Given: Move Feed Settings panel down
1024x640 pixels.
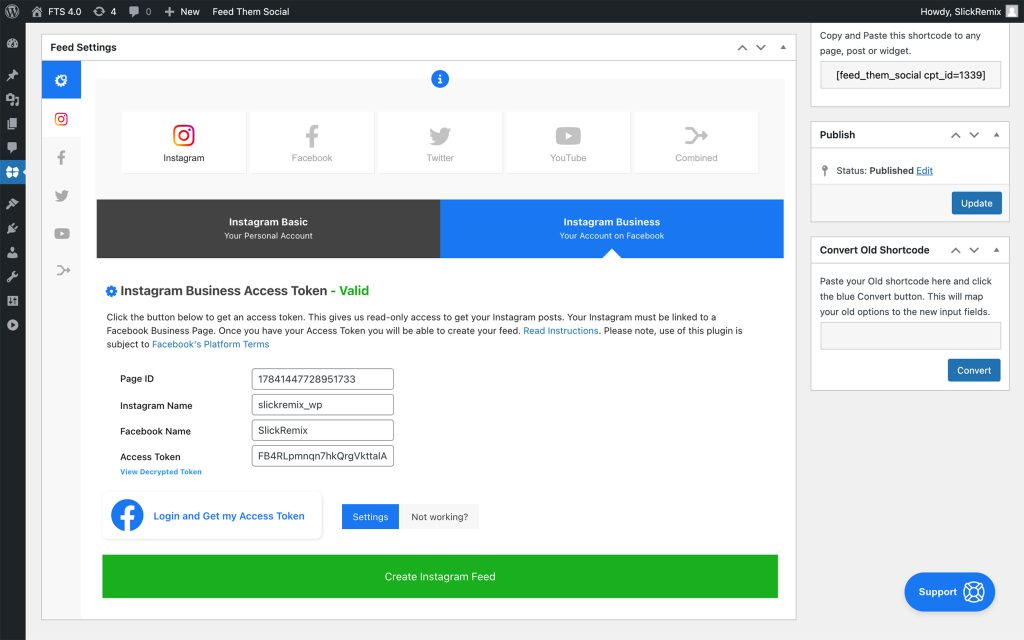Looking at the screenshot, I should pos(761,48).
